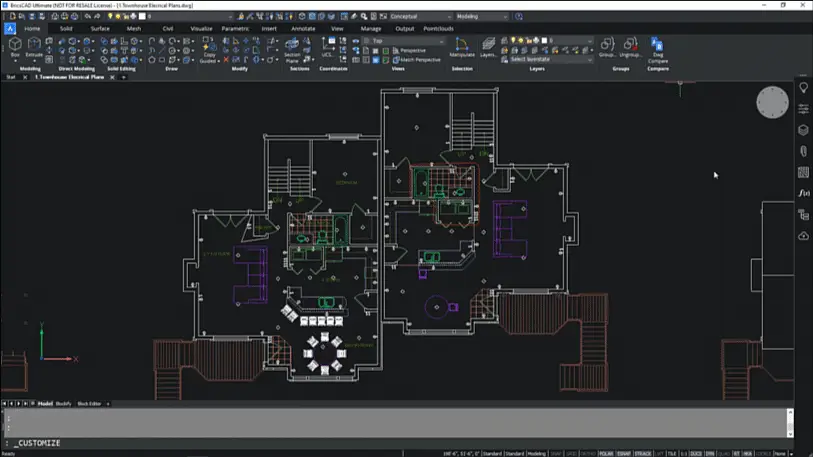Image resolution: width=813 pixels, height=457 pixels.
Task: Click the New document icon
Action: click(12, 17)
